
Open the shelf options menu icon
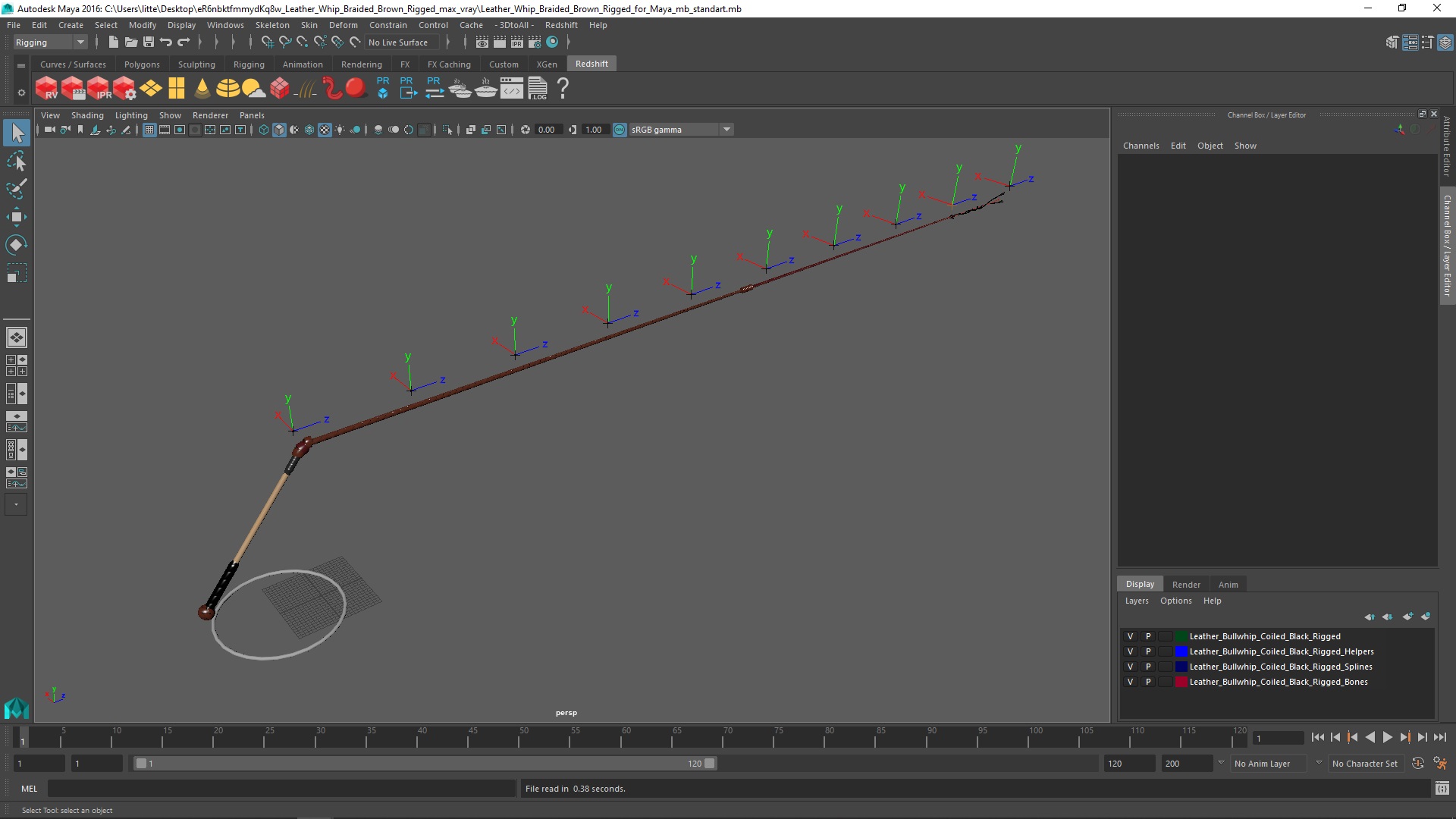click(21, 93)
